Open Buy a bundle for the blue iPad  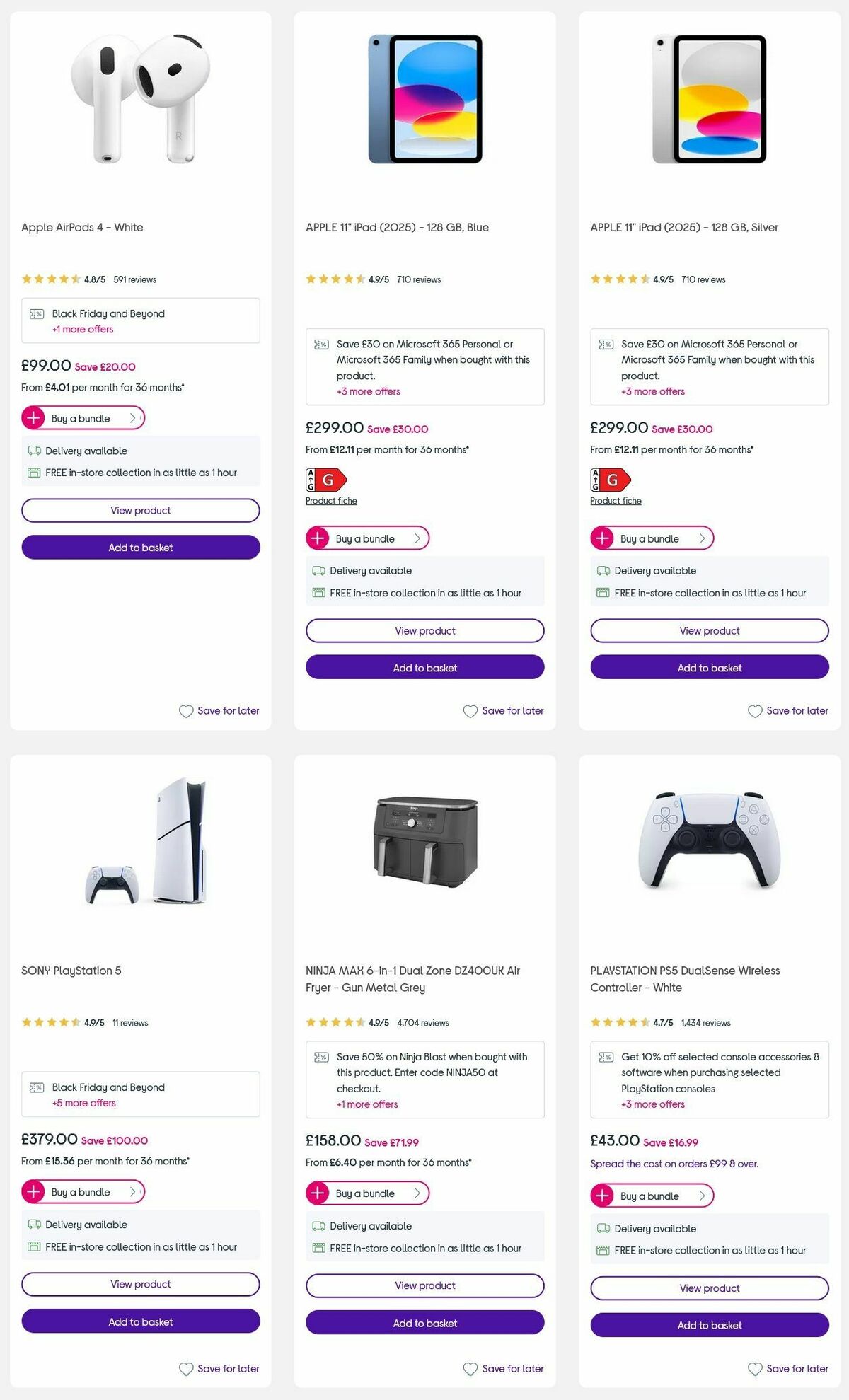[x=368, y=538]
